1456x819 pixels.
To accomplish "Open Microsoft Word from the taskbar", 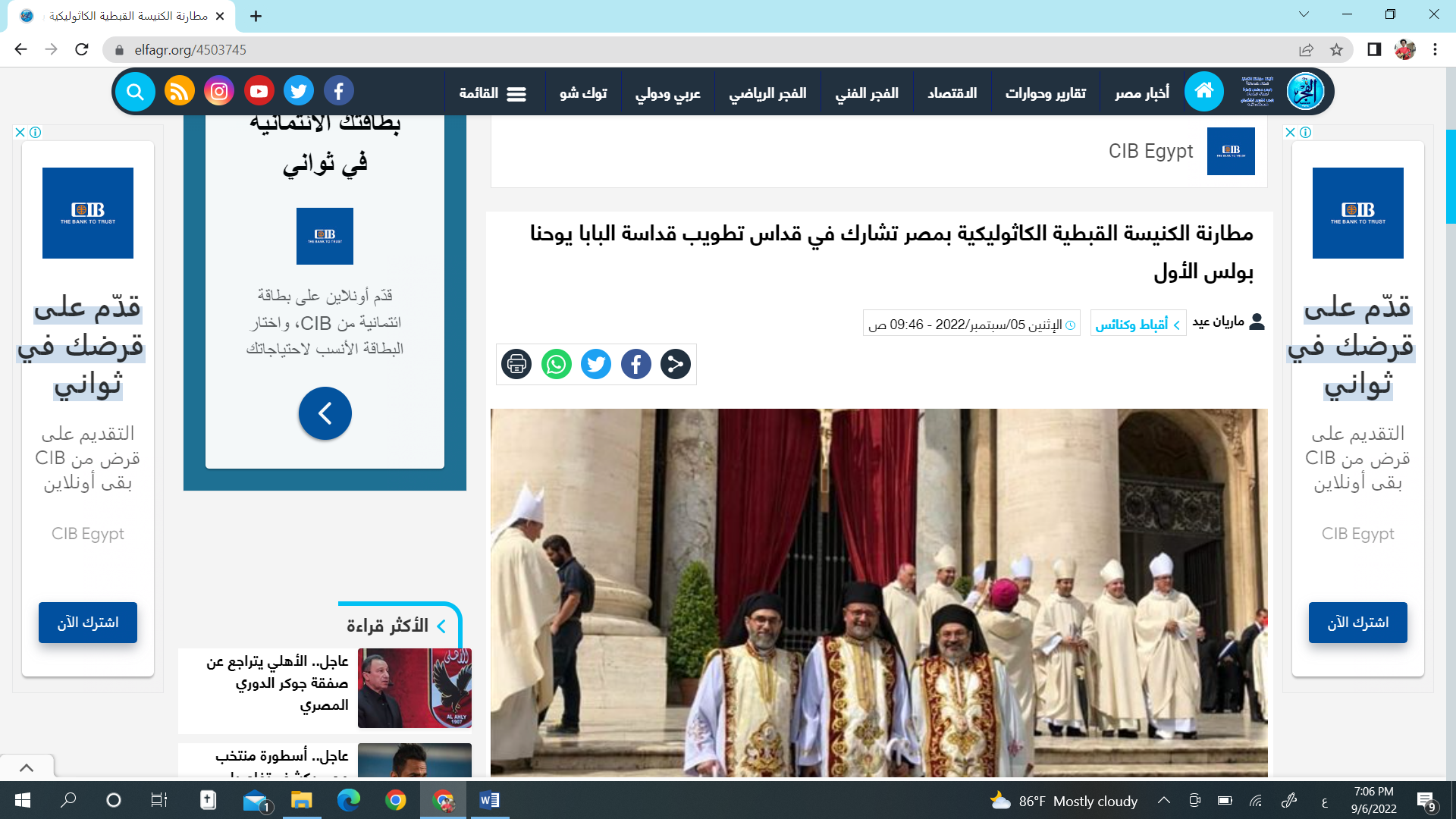I will pos(490,801).
